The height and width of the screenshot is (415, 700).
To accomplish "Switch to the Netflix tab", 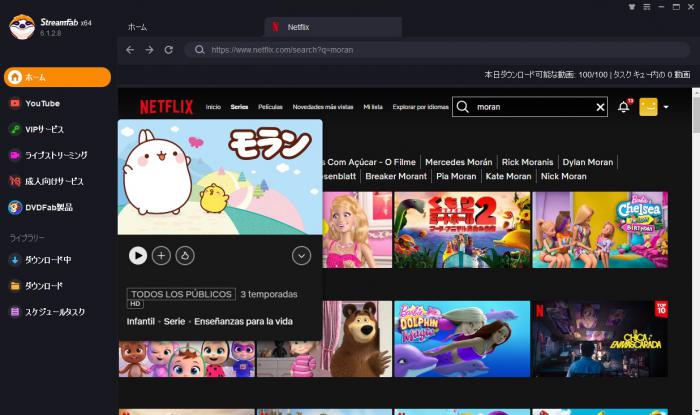I will coord(333,27).
